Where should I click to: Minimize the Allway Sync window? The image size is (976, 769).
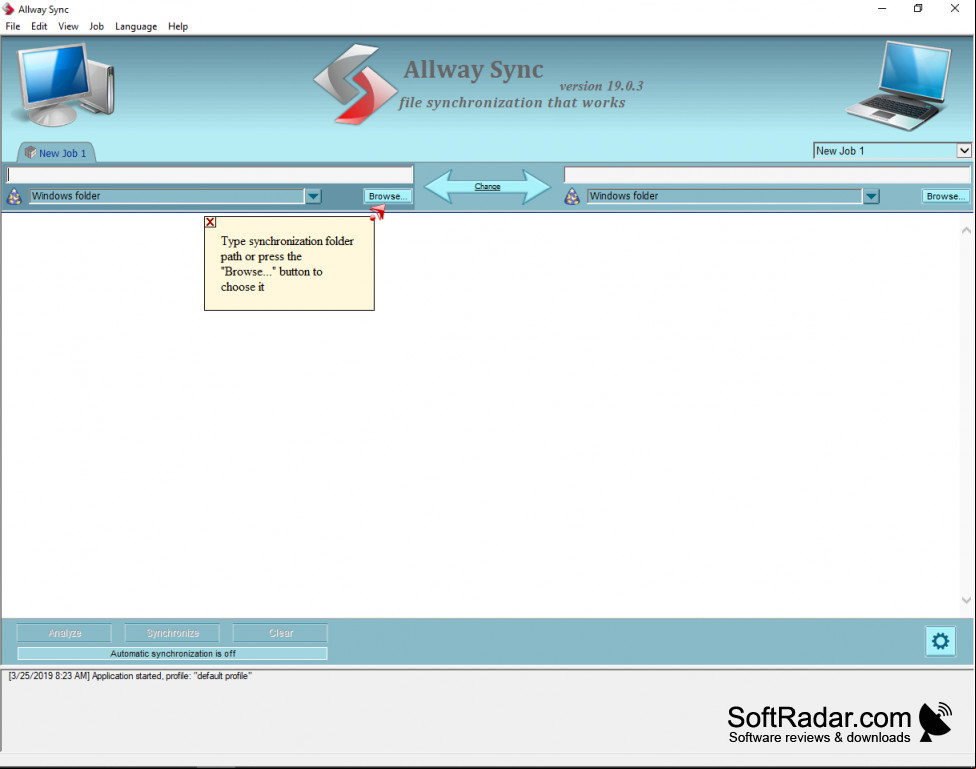(882, 9)
